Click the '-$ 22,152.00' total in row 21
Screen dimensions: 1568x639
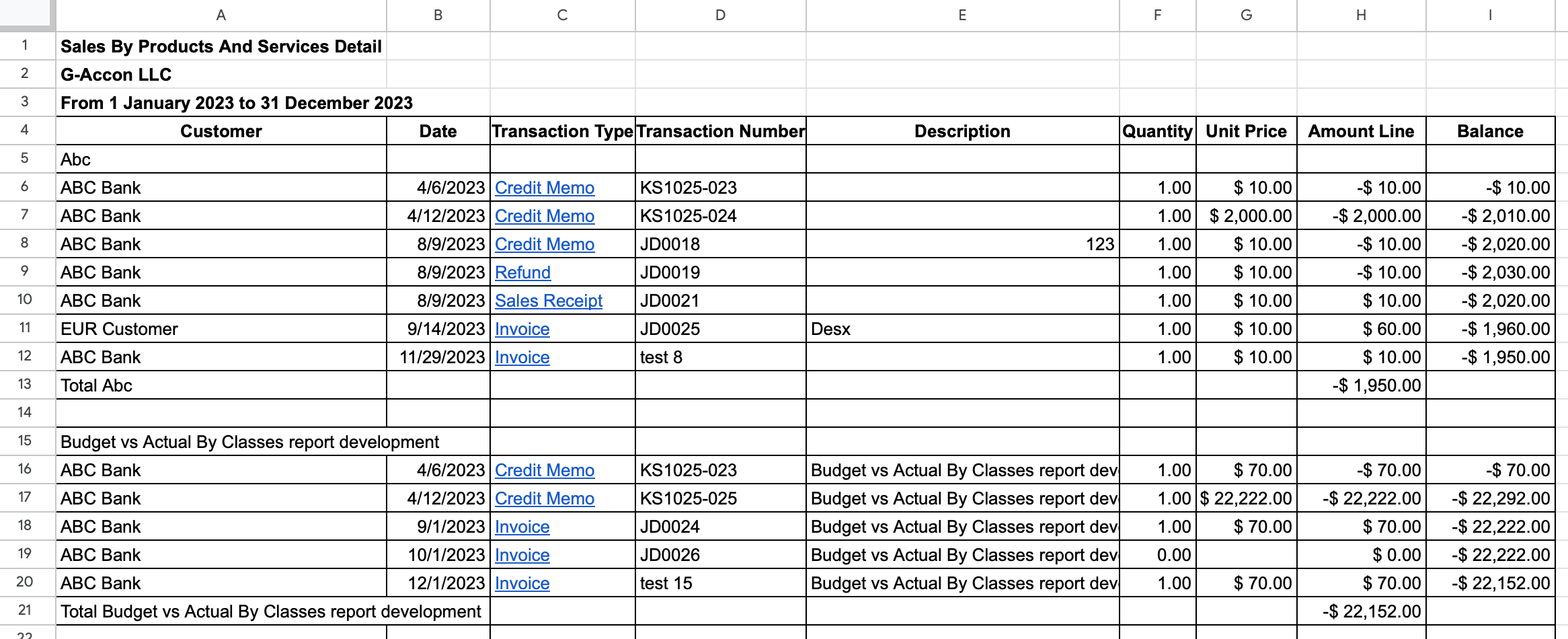pyautogui.click(x=1362, y=611)
